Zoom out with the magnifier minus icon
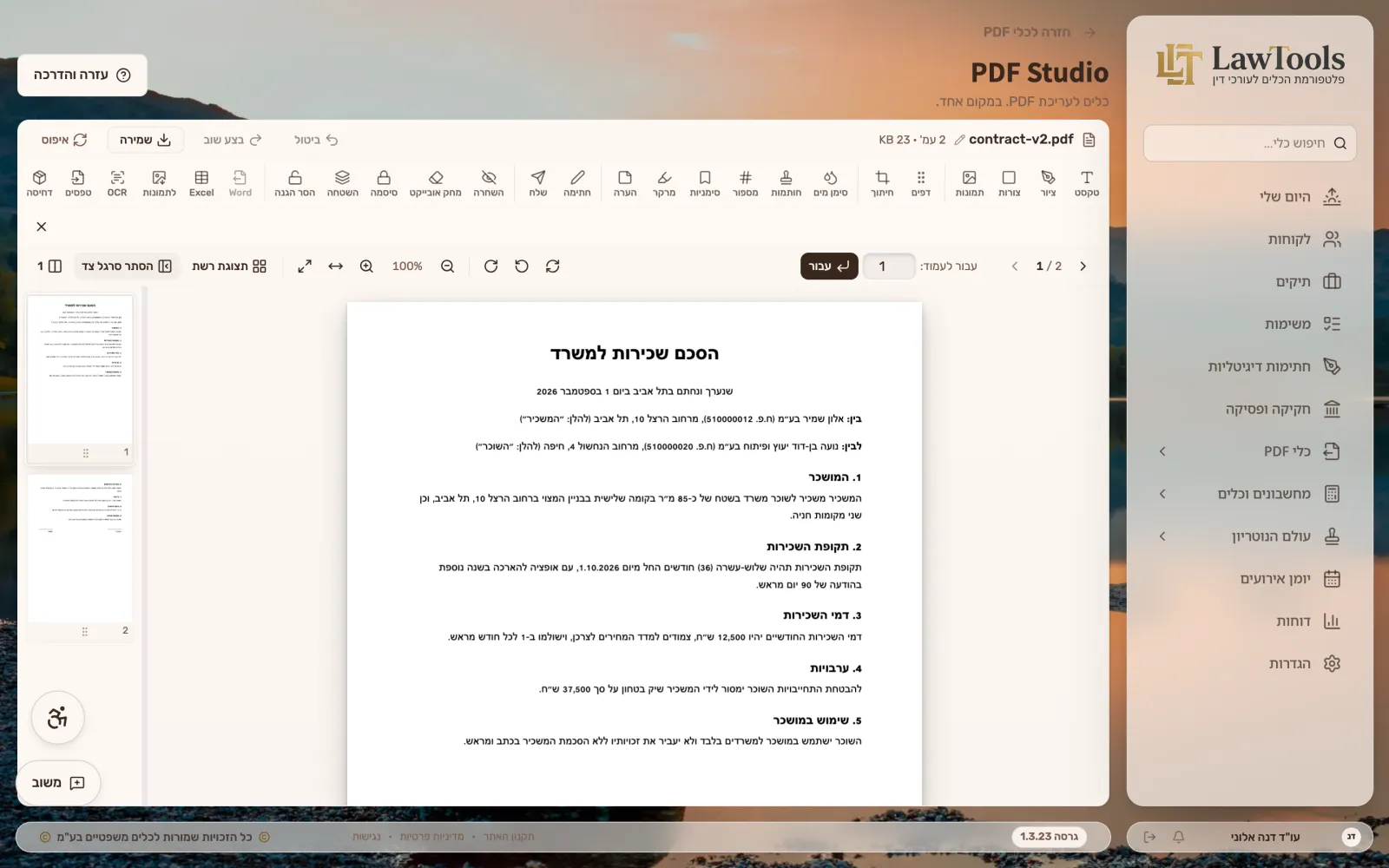Image resolution: width=1389 pixels, height=868 pixels. pyautogui.click(x=447, y=266)
